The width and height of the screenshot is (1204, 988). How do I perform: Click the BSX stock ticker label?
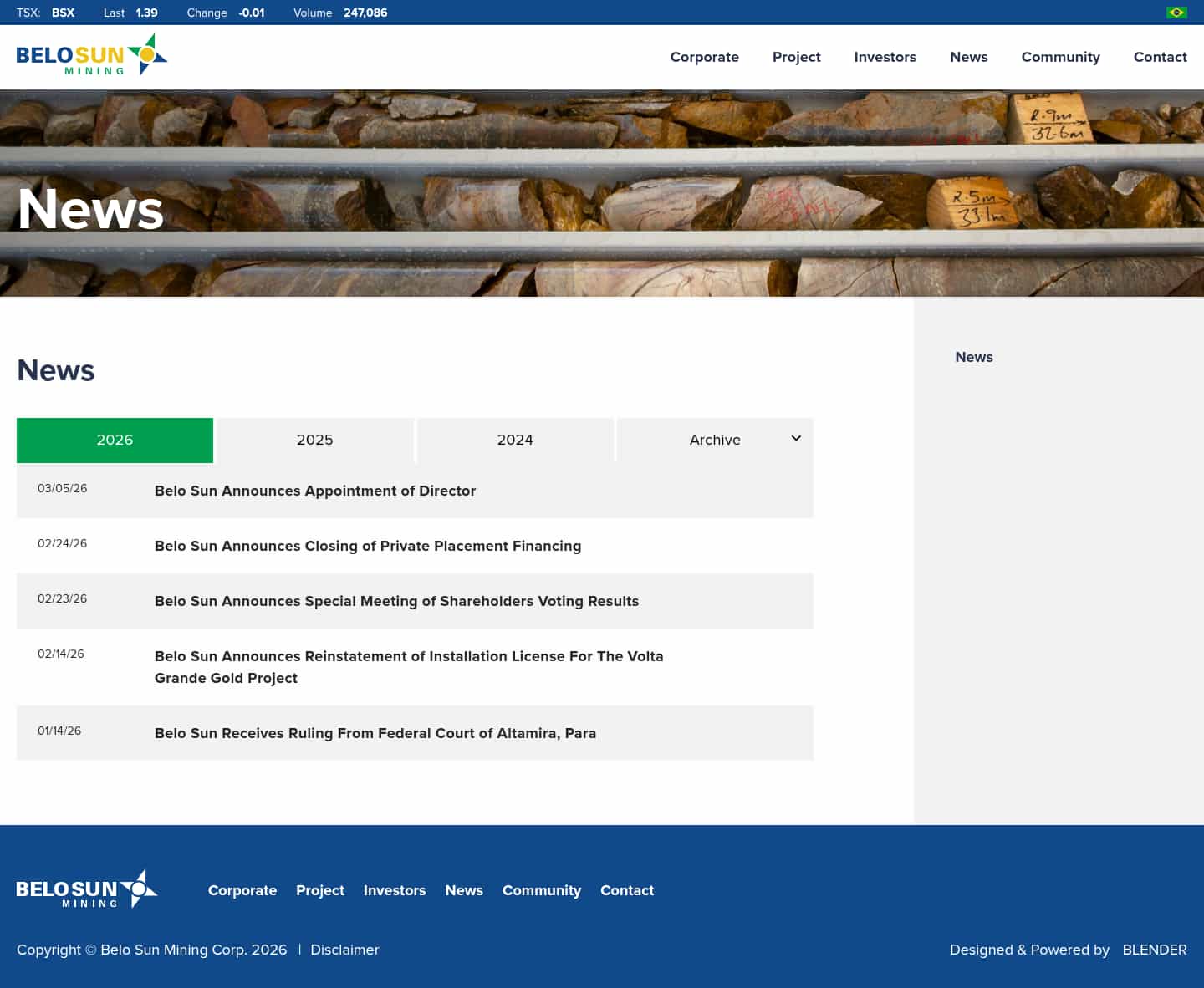(63, 13)
